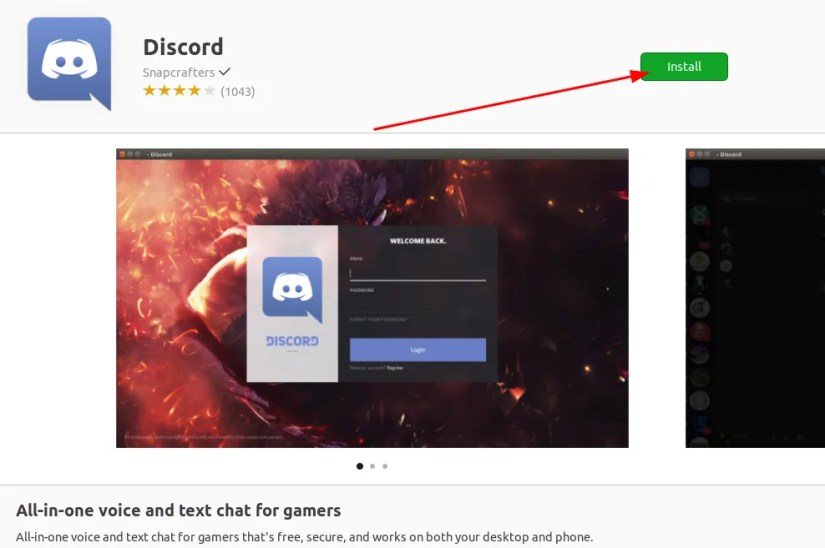This screenshot has width=825, height=548.
Task: Click the green Install button
Action: pyautogui.click(x=684, y=67)
